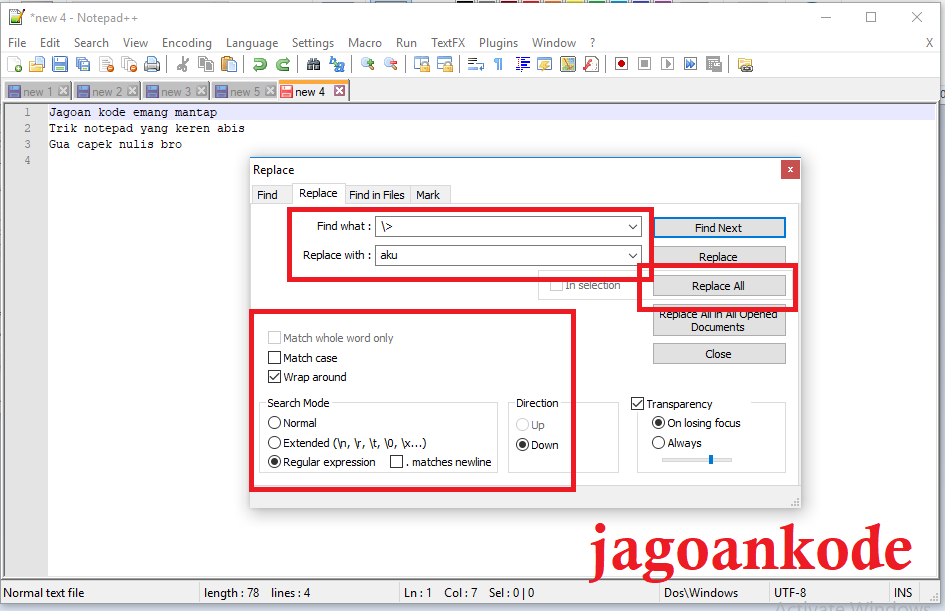Save the current file with floppy icon

pyautogui.click(x=60, y=64)
